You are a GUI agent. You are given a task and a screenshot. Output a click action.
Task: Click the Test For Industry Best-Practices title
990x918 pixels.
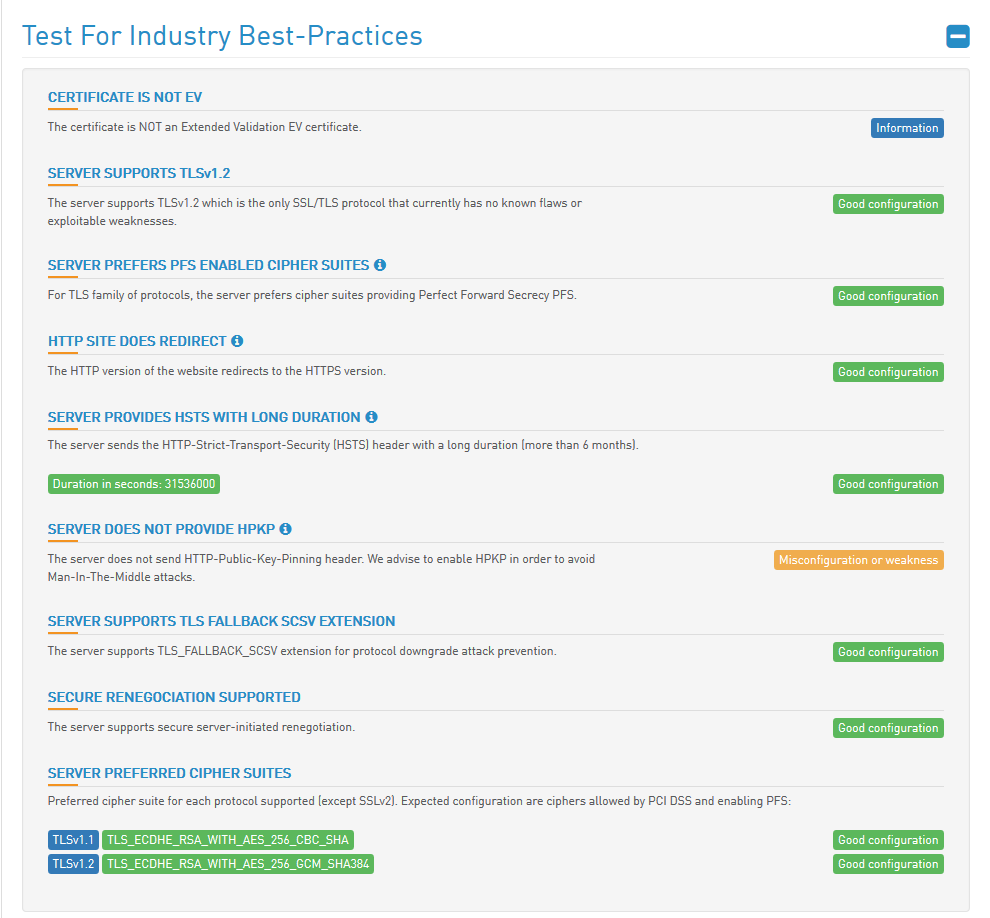222,36
